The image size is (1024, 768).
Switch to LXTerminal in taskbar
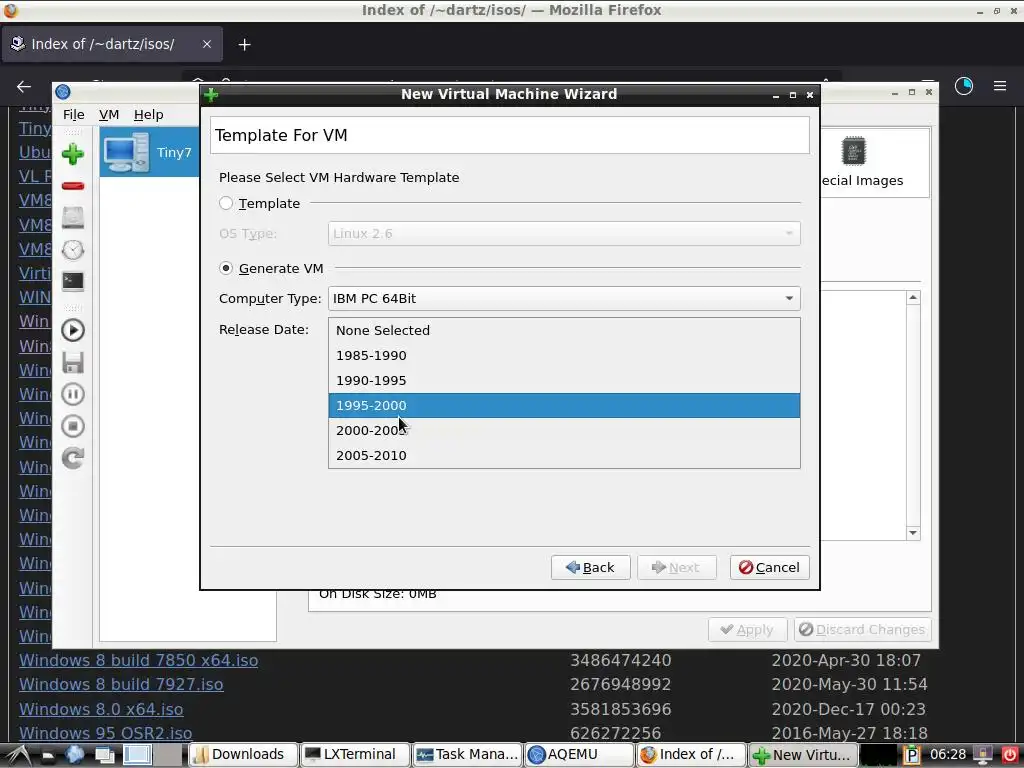pos(355,755)
